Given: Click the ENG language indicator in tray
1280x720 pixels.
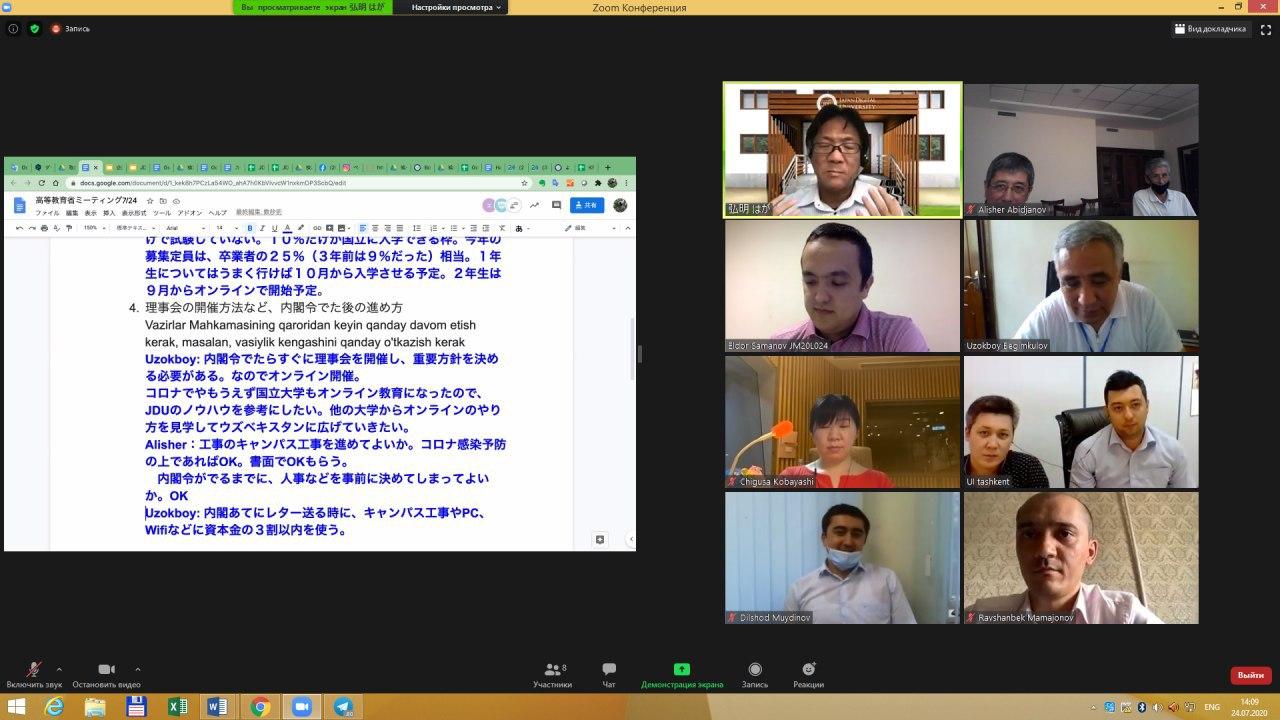Looking at the screenshot, I should point(1212,707).
